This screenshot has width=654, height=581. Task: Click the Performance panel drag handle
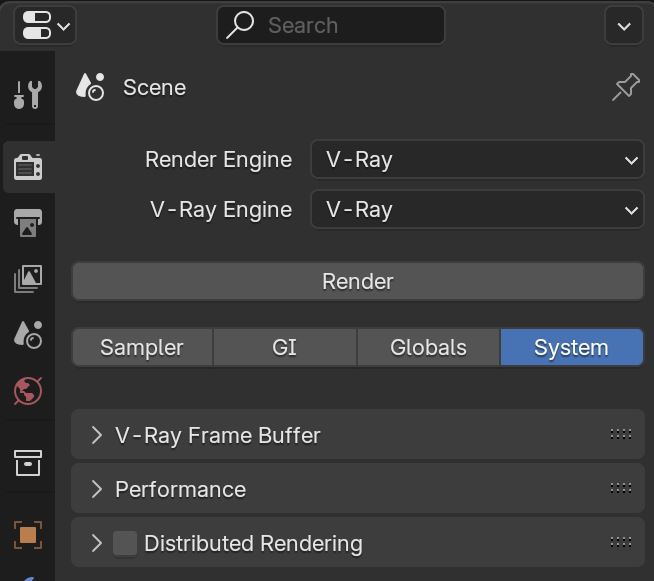[x=621, y=488]
